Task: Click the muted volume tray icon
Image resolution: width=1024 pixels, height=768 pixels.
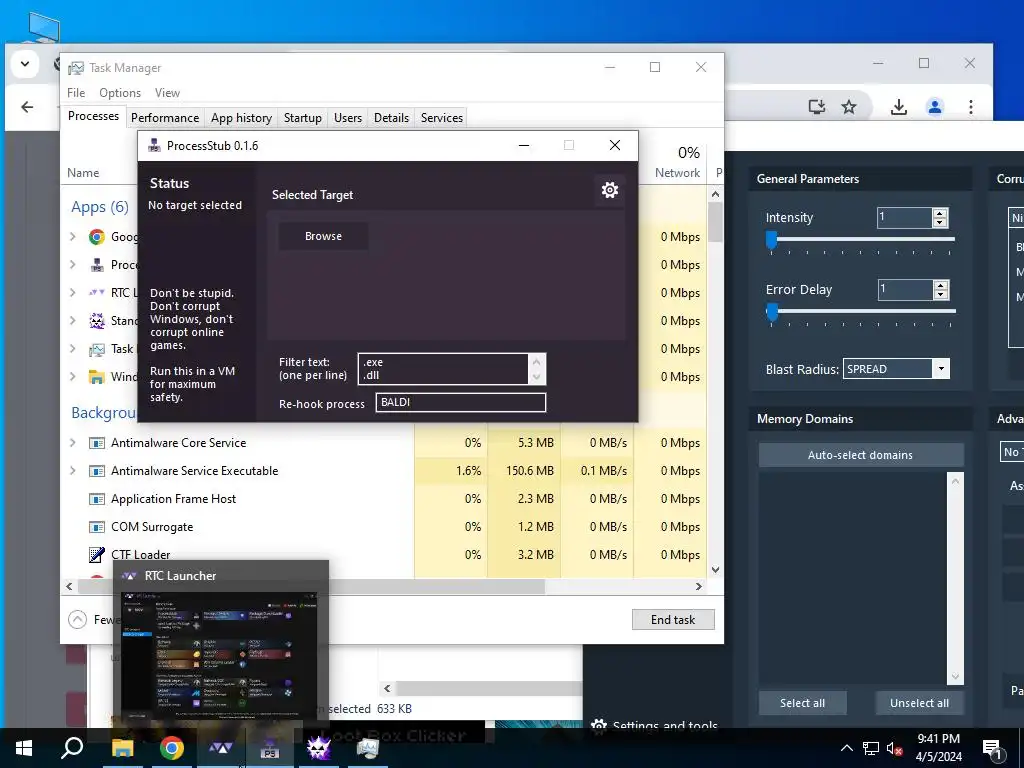Action: point(894,748)
